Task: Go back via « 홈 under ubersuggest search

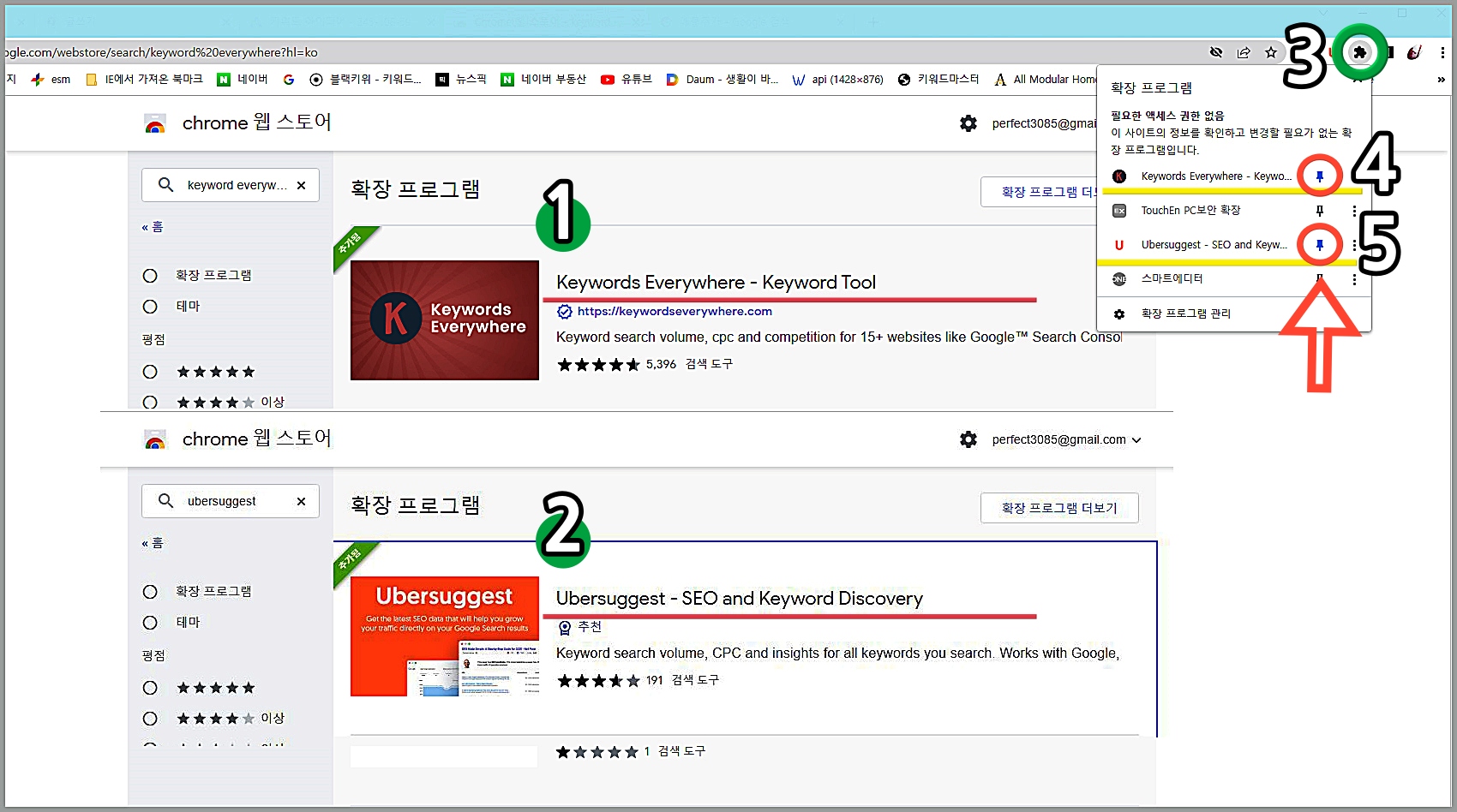Action: pyautogui.click(x=153, y=543)
